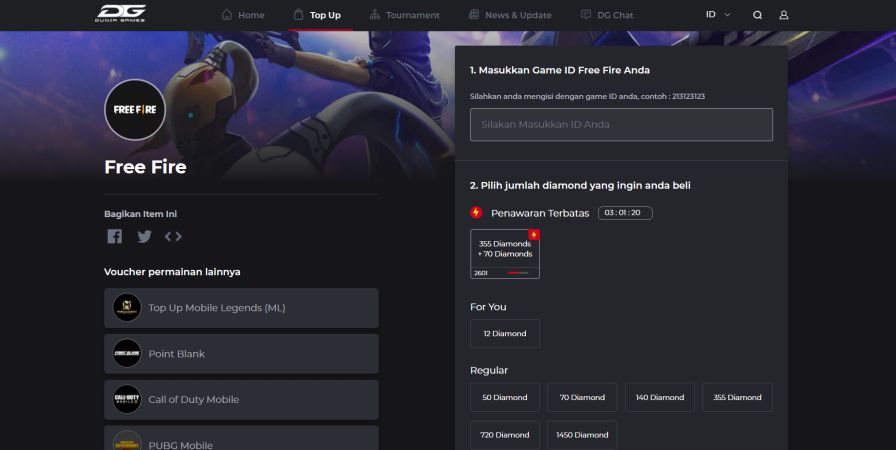The image size is (896, 450).
Task: Select 12 Diamond under For You
Action: [505, 334]
